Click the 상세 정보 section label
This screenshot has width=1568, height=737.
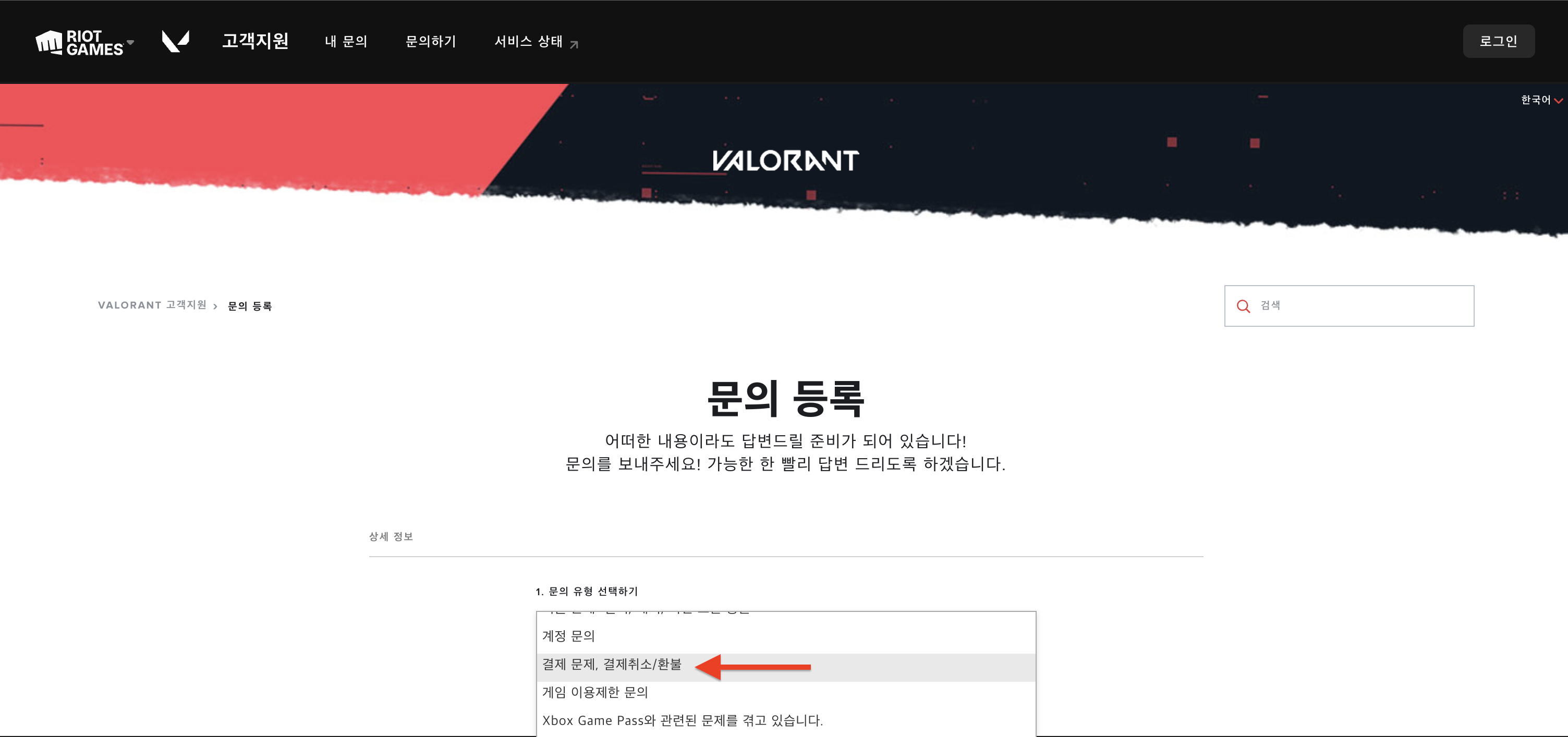click(391, 536)
